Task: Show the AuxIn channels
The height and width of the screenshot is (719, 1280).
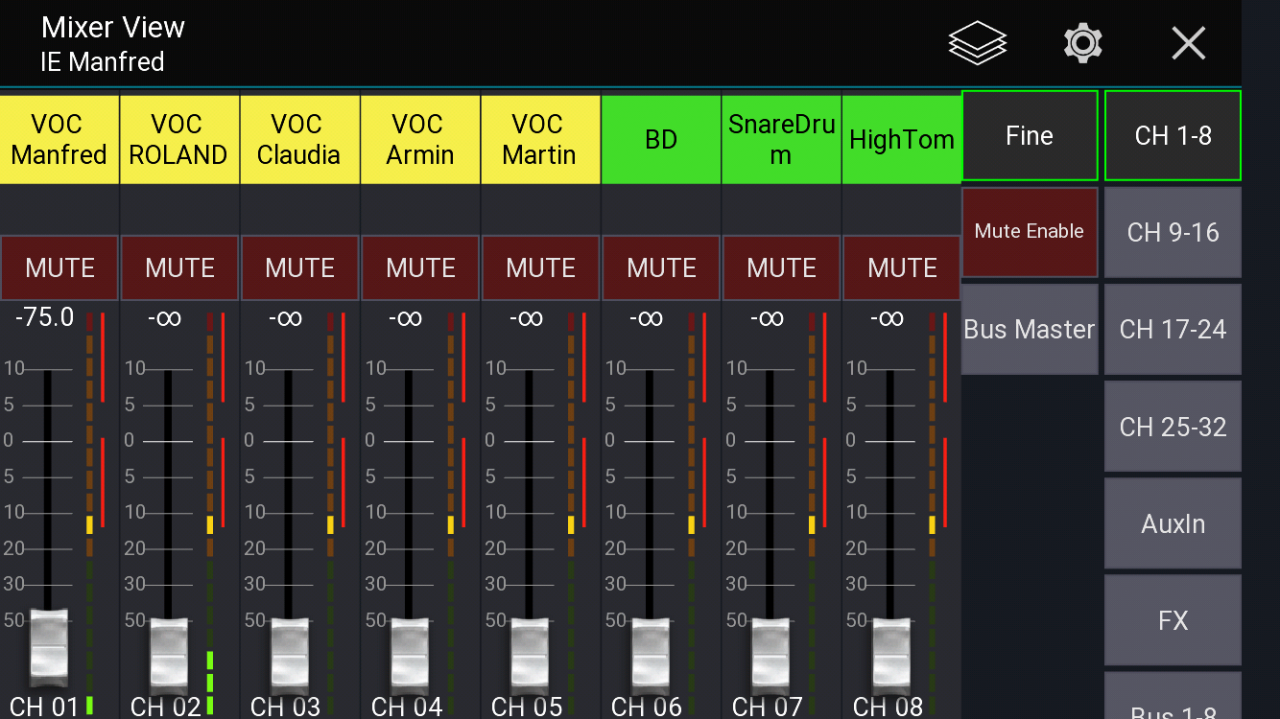Action: pyautogui.click(x=1172, y=524)
